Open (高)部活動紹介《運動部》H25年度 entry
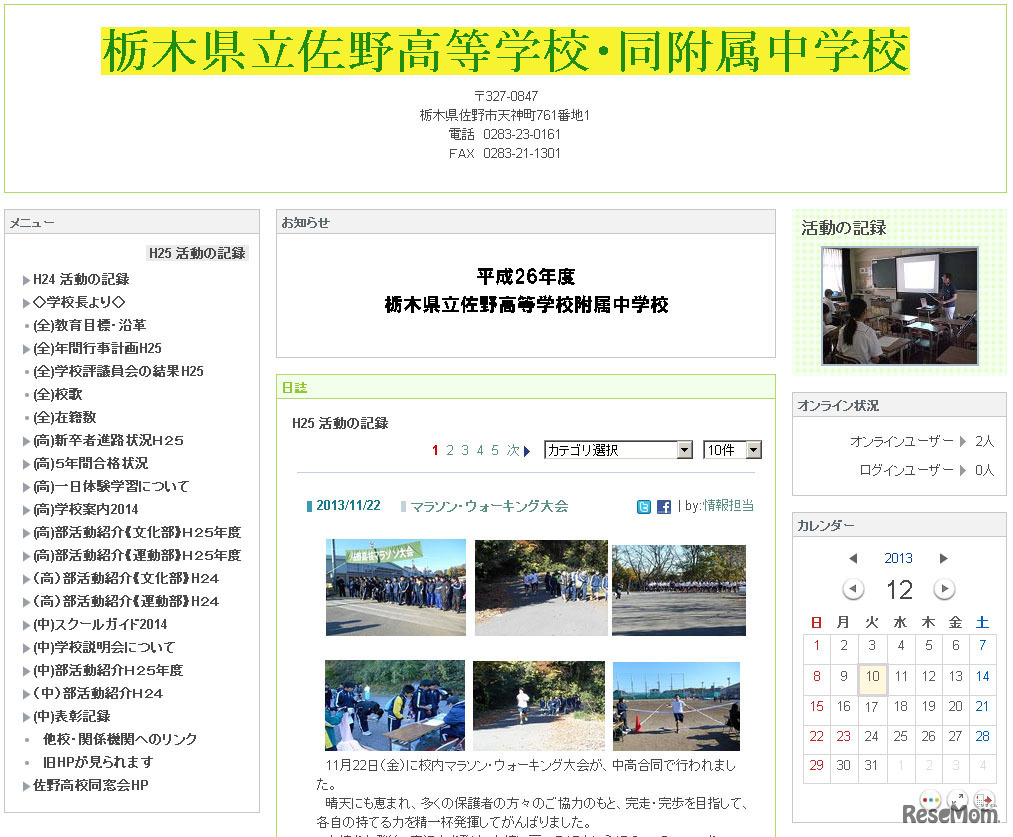 [x=137, y=555]
